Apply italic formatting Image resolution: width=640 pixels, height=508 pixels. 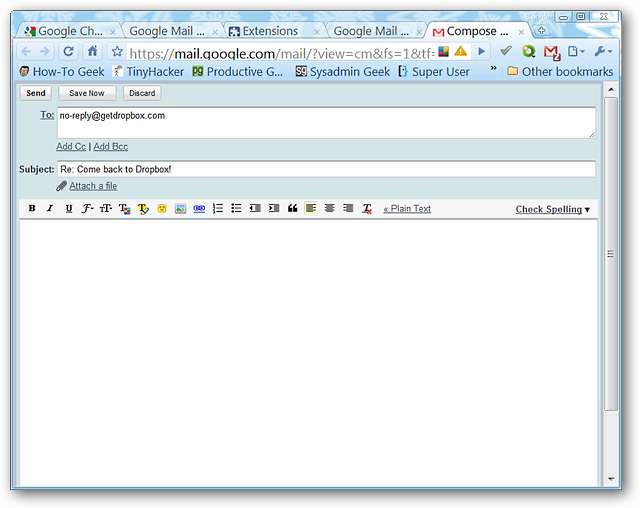[50, 209]
